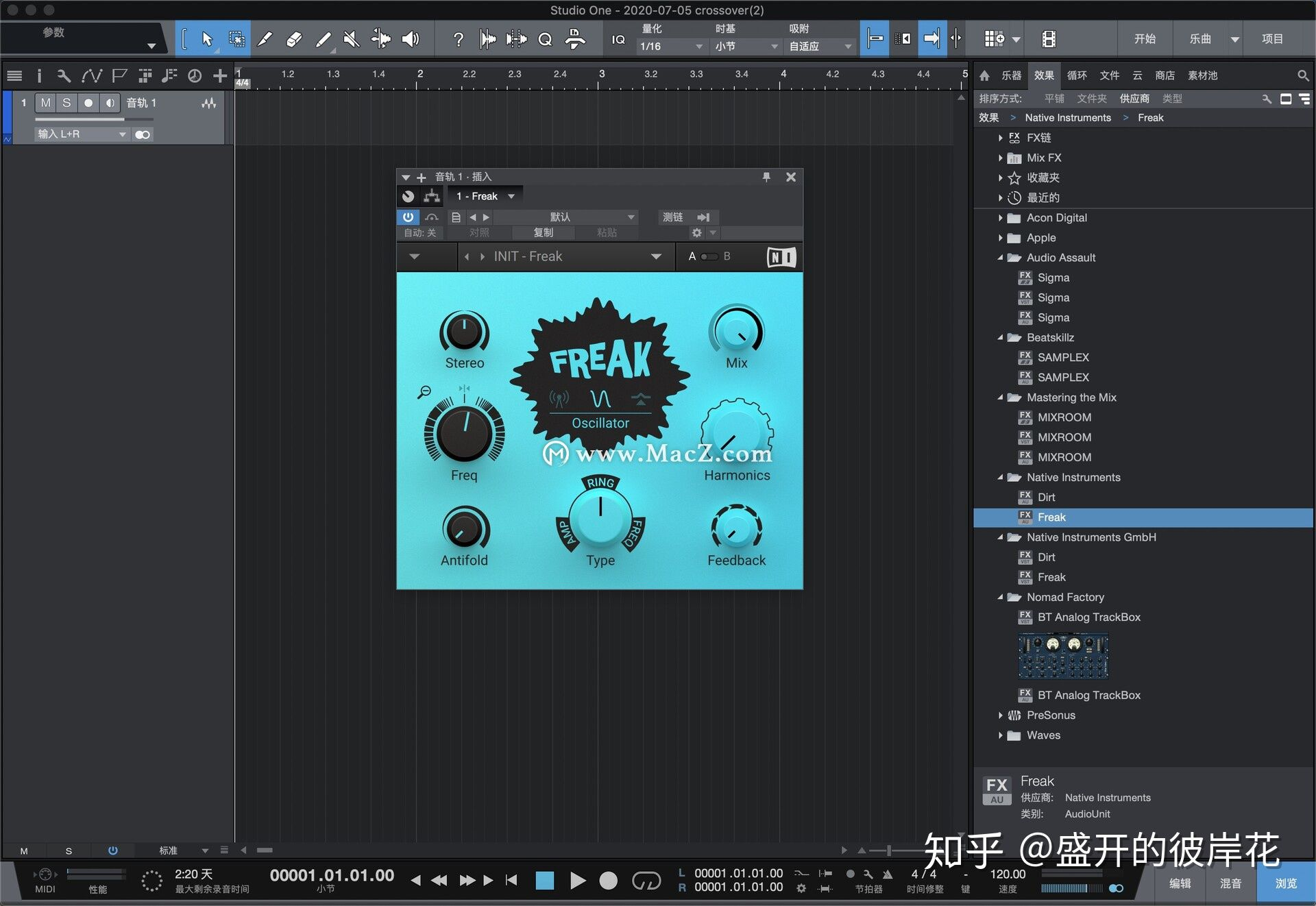Solo track 1 with S button
The image size is (1316, 906).
(x=66, y=103)
